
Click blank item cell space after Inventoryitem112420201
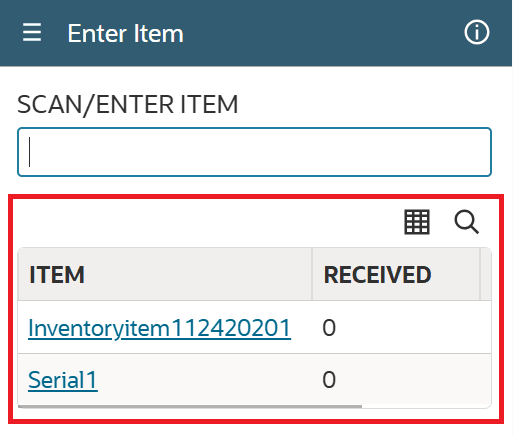[301, 328]
